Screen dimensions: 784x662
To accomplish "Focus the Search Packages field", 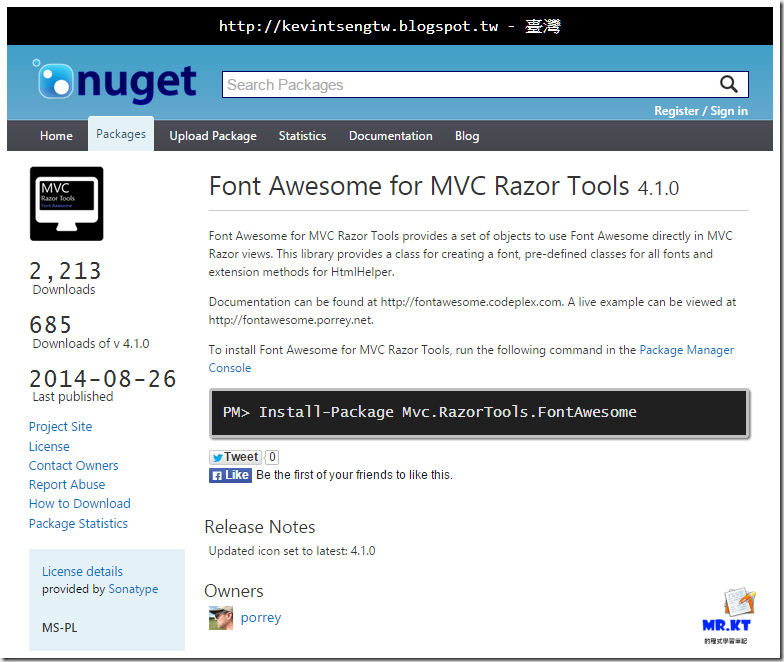I will [x=485, y=84].
